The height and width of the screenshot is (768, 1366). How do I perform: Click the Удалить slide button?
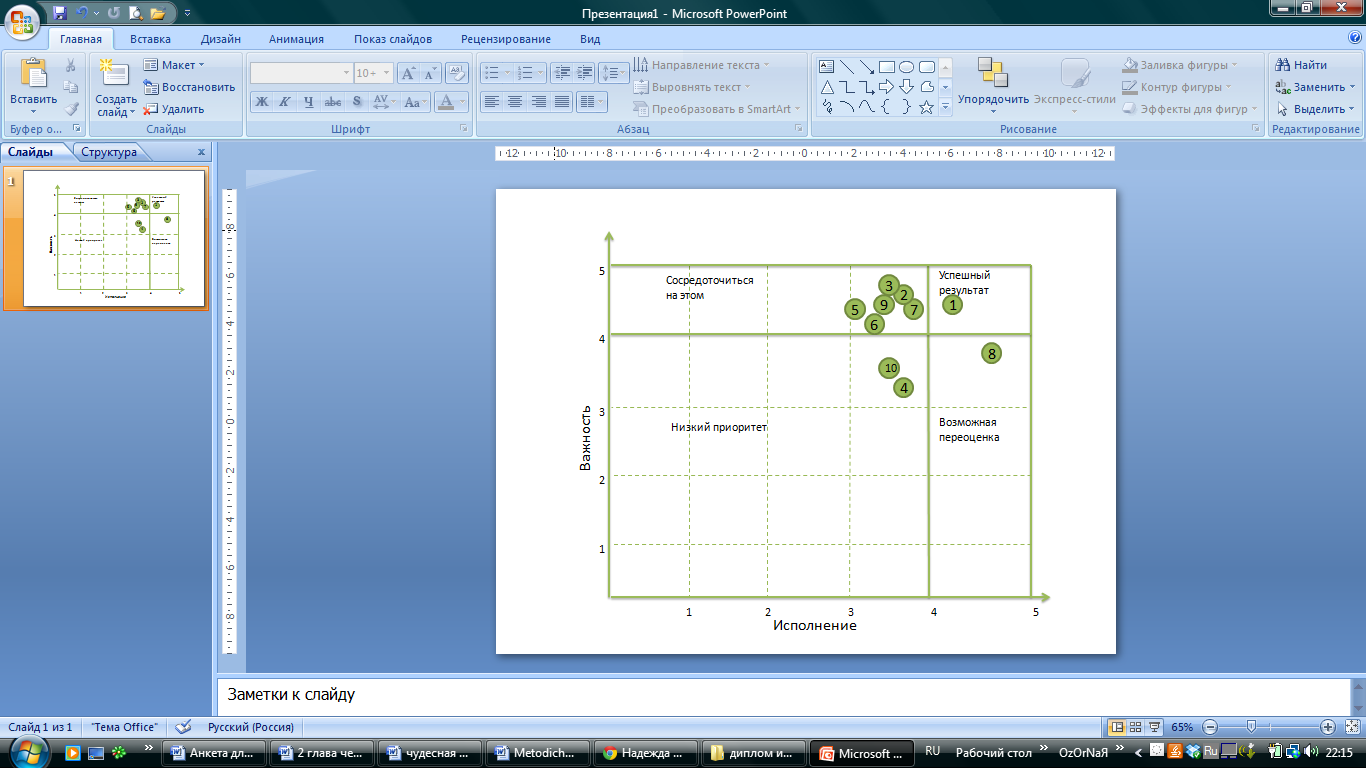174,109
